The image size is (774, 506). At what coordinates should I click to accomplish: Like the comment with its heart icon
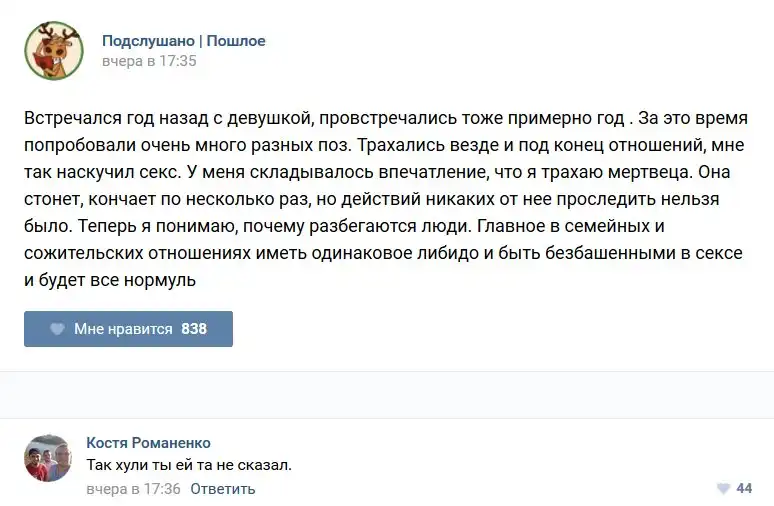point(723,489)
